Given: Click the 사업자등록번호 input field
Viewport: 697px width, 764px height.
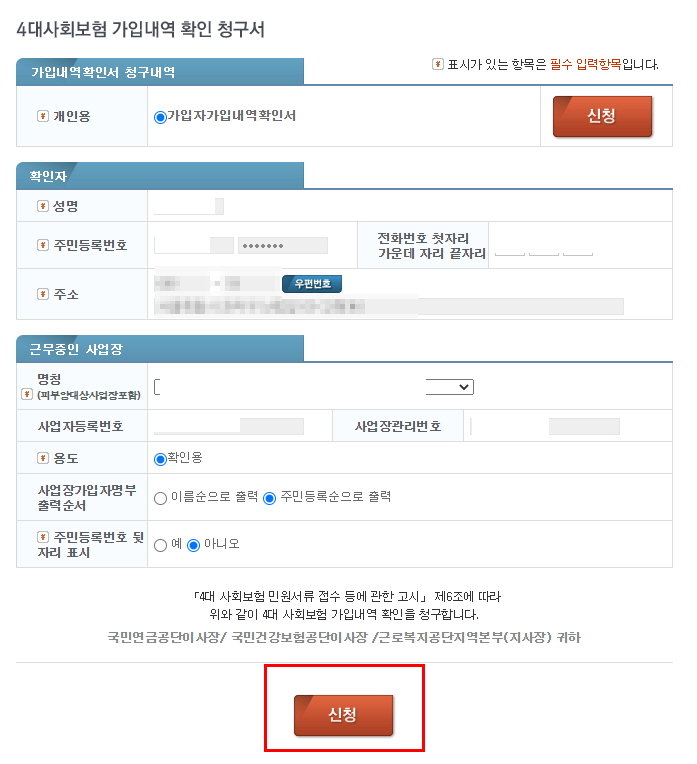Looking at the screenshot, I should [x=229, y=426].
